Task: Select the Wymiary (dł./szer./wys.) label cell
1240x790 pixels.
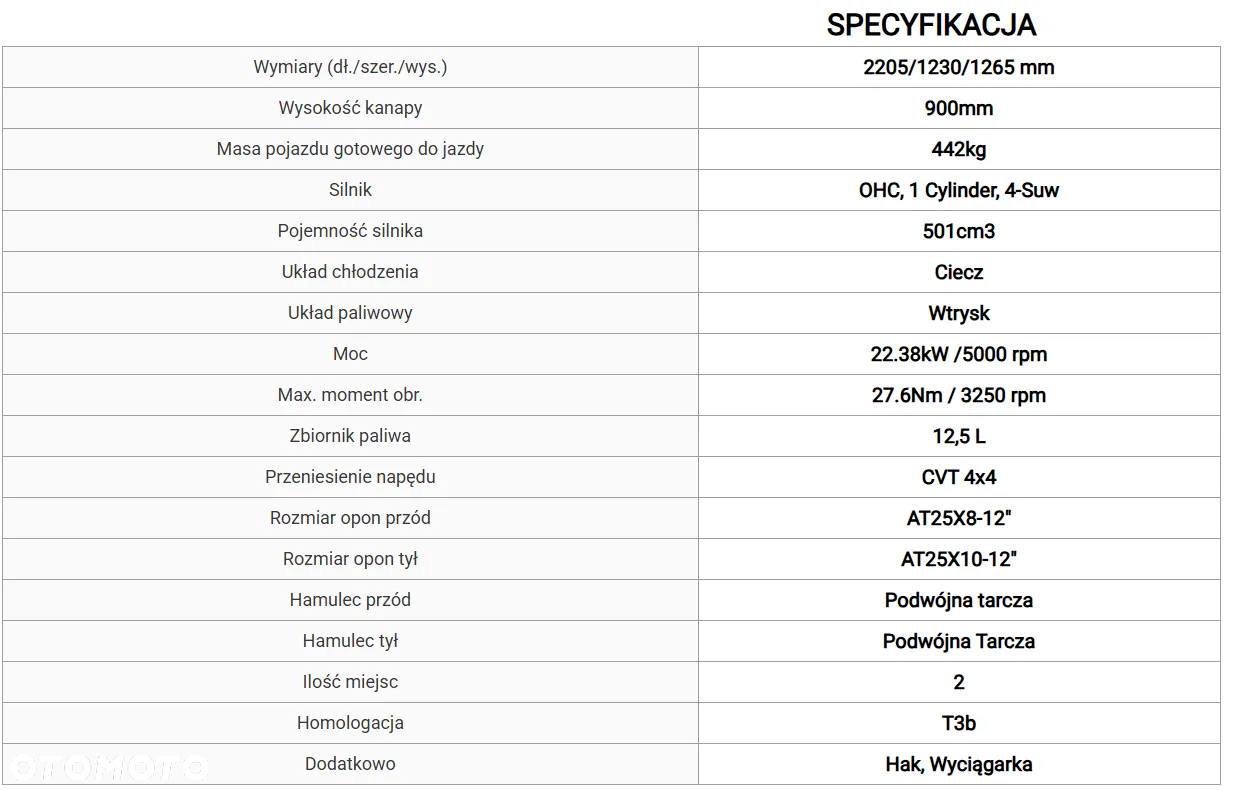Action: (x=350, y=67)
